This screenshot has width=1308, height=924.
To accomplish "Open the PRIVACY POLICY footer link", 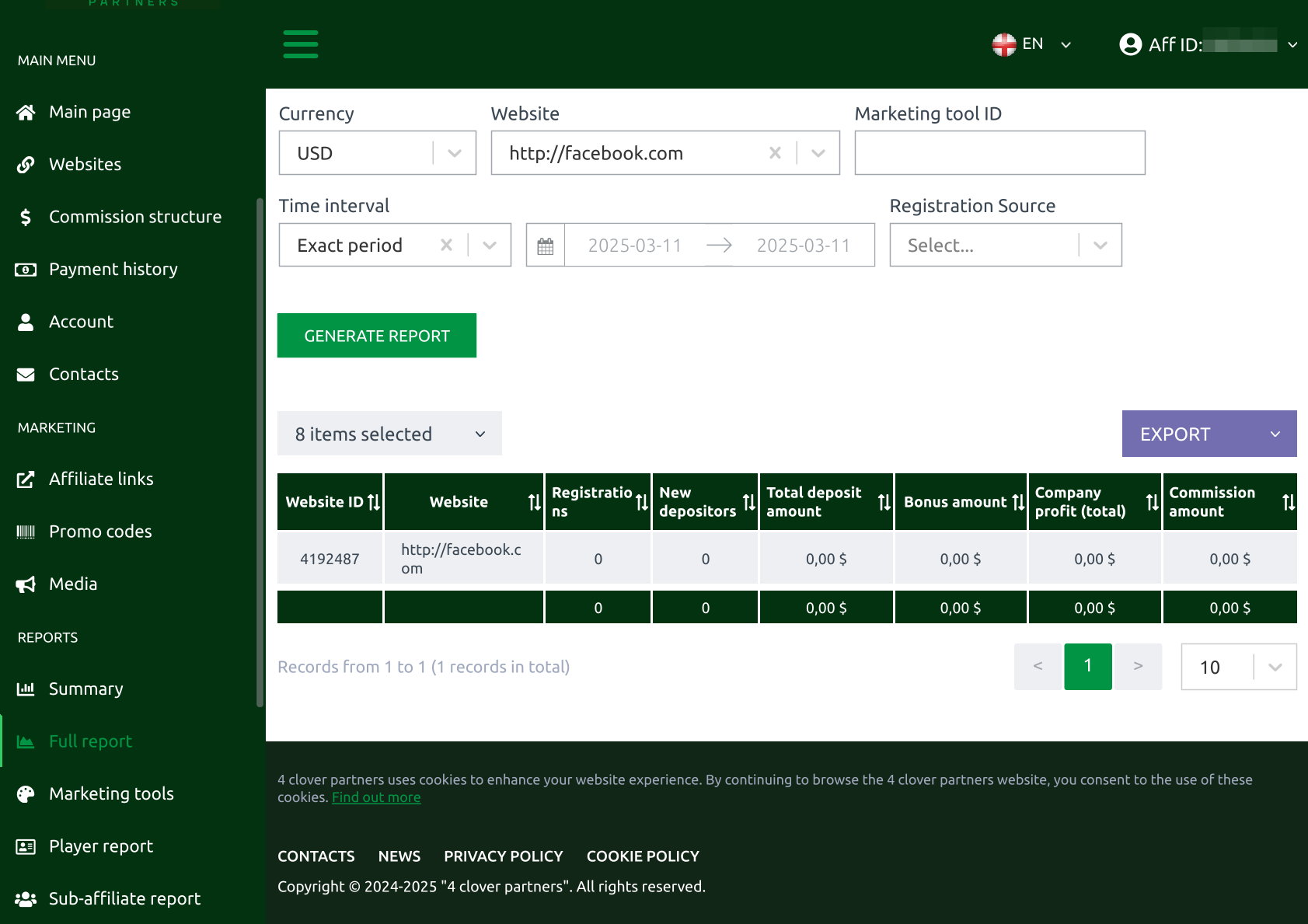I will [504, 856].
